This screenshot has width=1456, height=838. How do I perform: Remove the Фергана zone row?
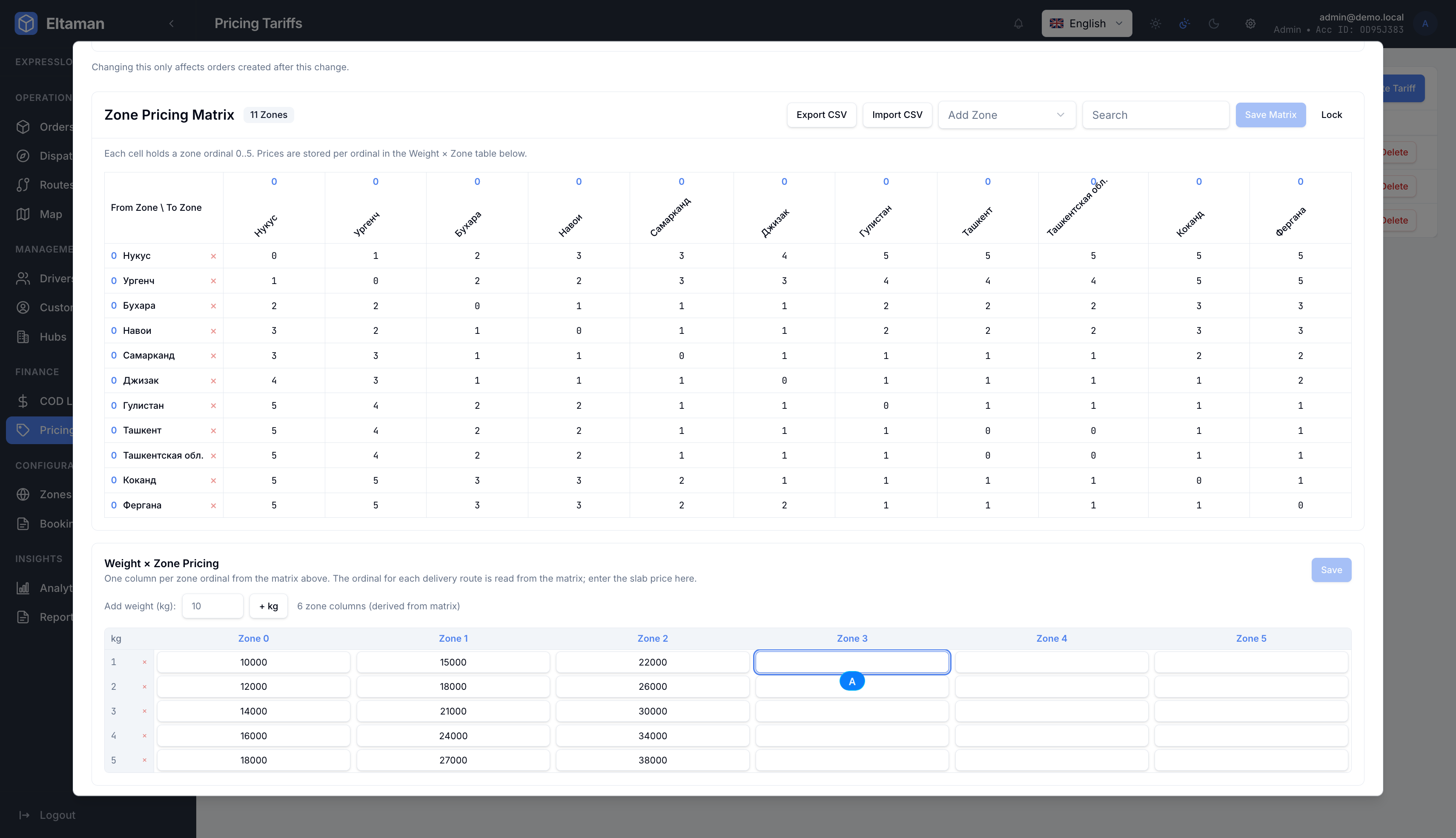tap(213, 505)
